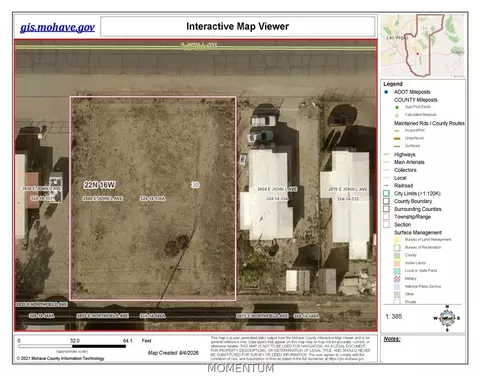This screenshot has height=376, width=480.
Task: Click the 32.0 scale bar value
Action: click(x=75, y=341)
